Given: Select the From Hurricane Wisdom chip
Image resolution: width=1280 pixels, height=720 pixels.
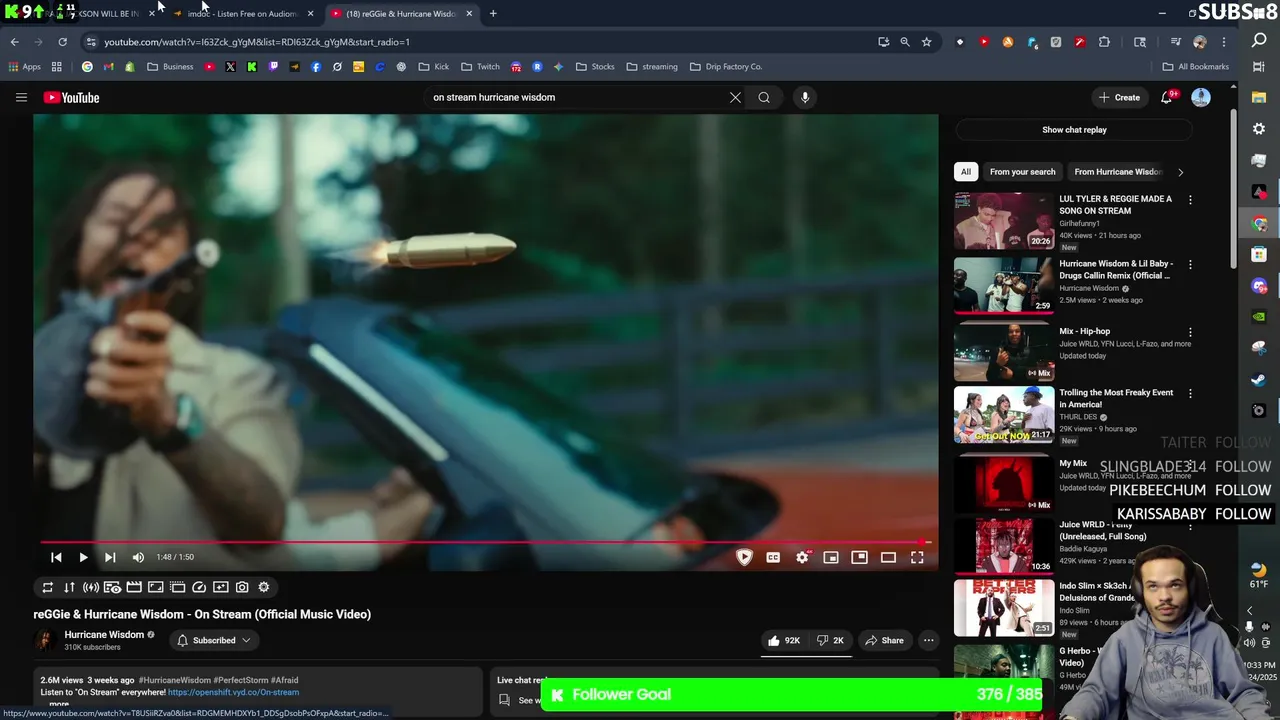Looking at the screenshot, I should pyautogui.click(x=1117, y=171).
